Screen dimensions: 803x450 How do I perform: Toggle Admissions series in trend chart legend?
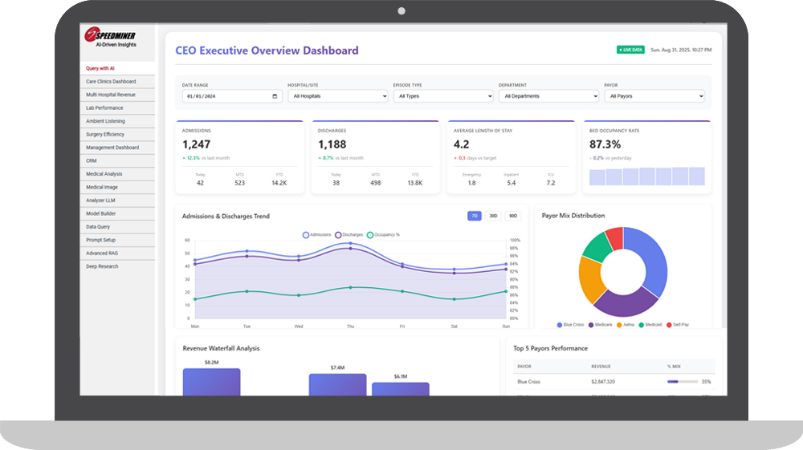(x=306, y=235)
